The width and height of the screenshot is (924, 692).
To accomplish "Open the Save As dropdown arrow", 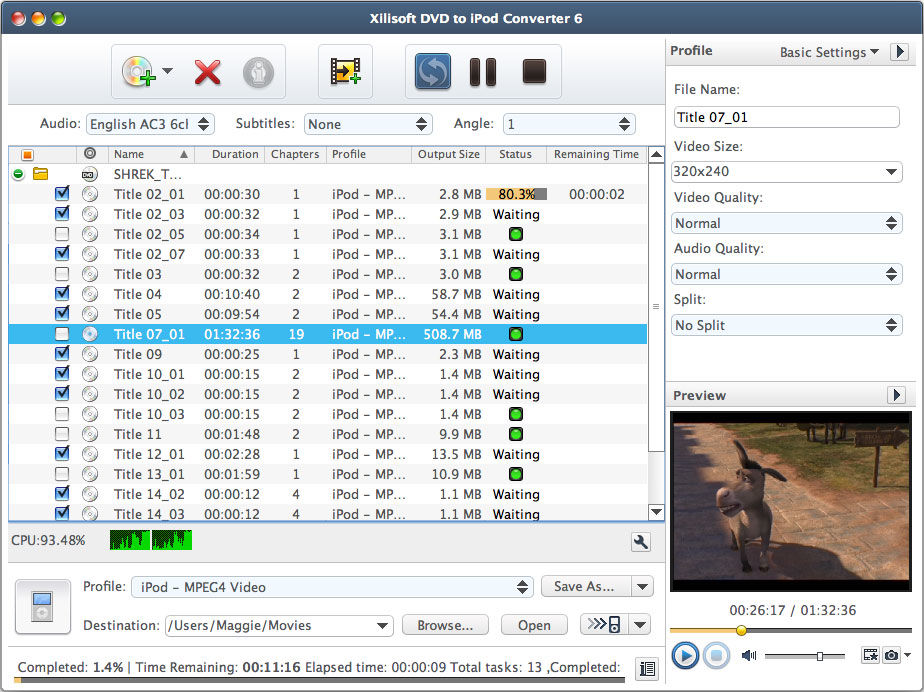I will [x=642, y=586].
